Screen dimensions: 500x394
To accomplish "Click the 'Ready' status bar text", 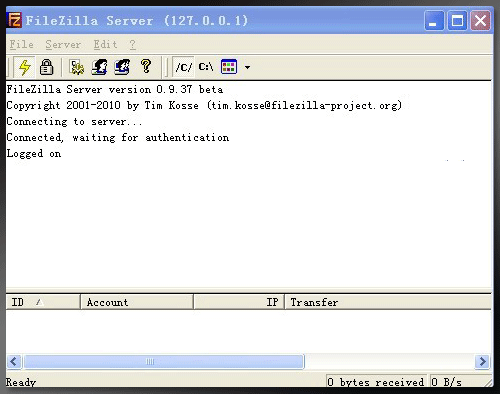I will (x=21, y=382).
